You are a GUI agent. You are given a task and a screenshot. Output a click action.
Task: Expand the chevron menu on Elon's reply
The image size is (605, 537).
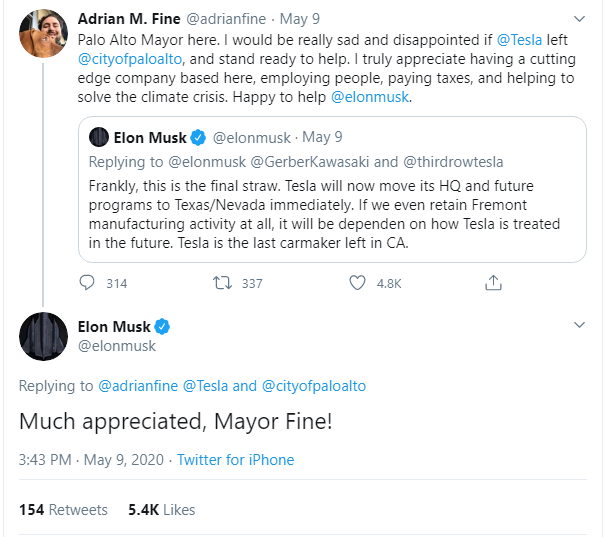pos(578,326)
